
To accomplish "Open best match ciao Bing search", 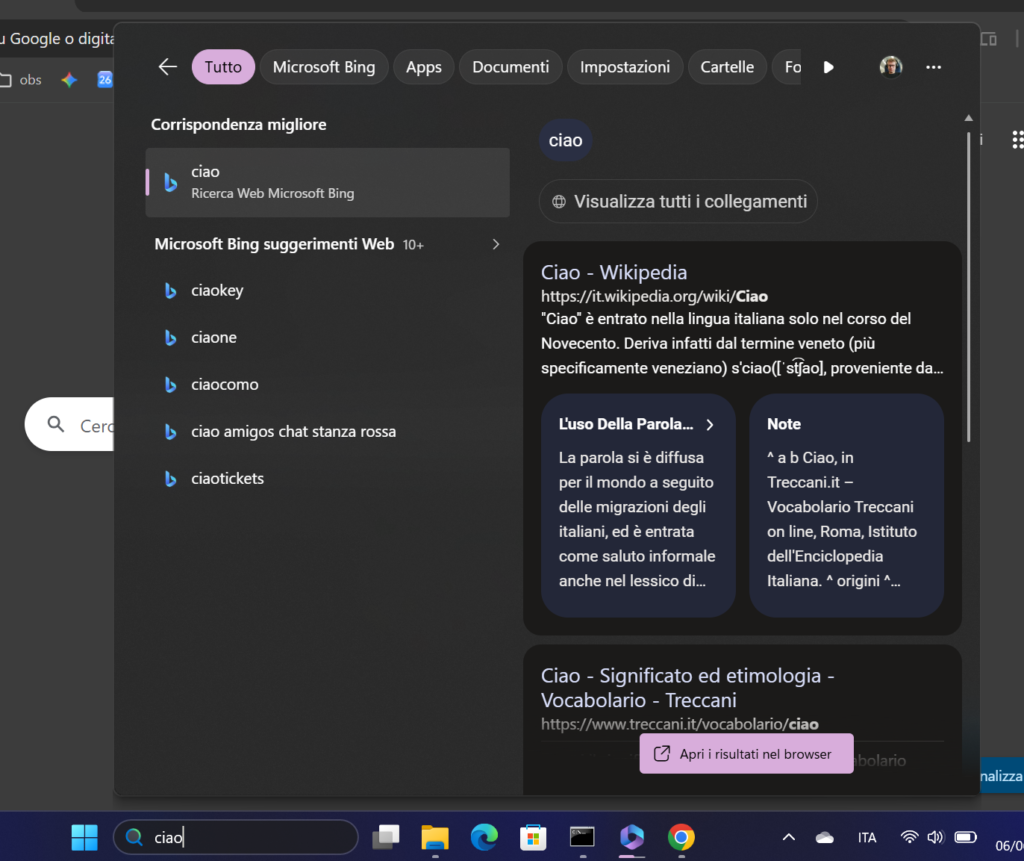I will click(327, 182).
